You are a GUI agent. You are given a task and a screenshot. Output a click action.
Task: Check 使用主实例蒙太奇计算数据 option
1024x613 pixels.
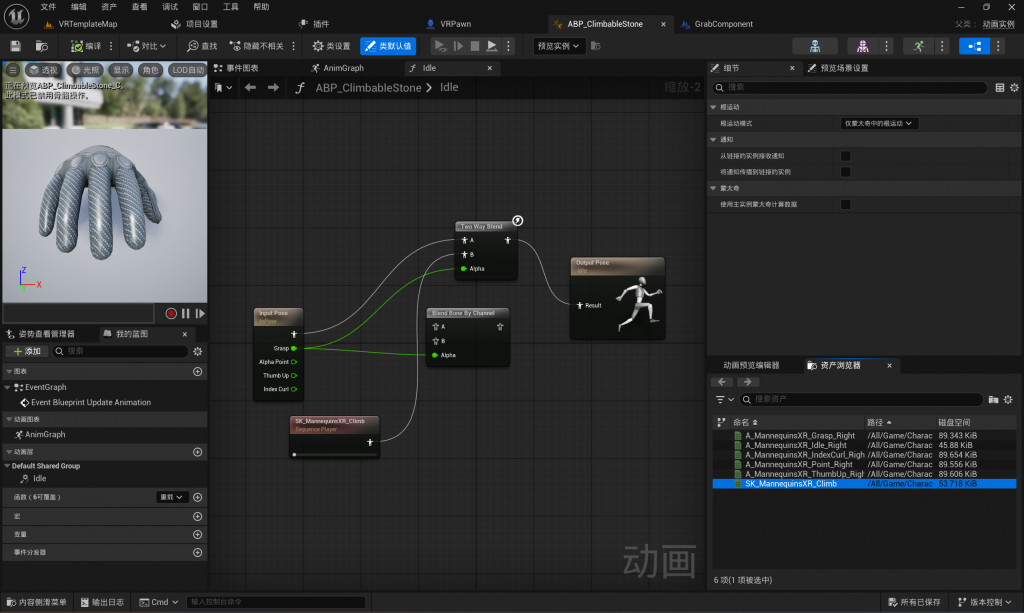[x=845, y=204]
